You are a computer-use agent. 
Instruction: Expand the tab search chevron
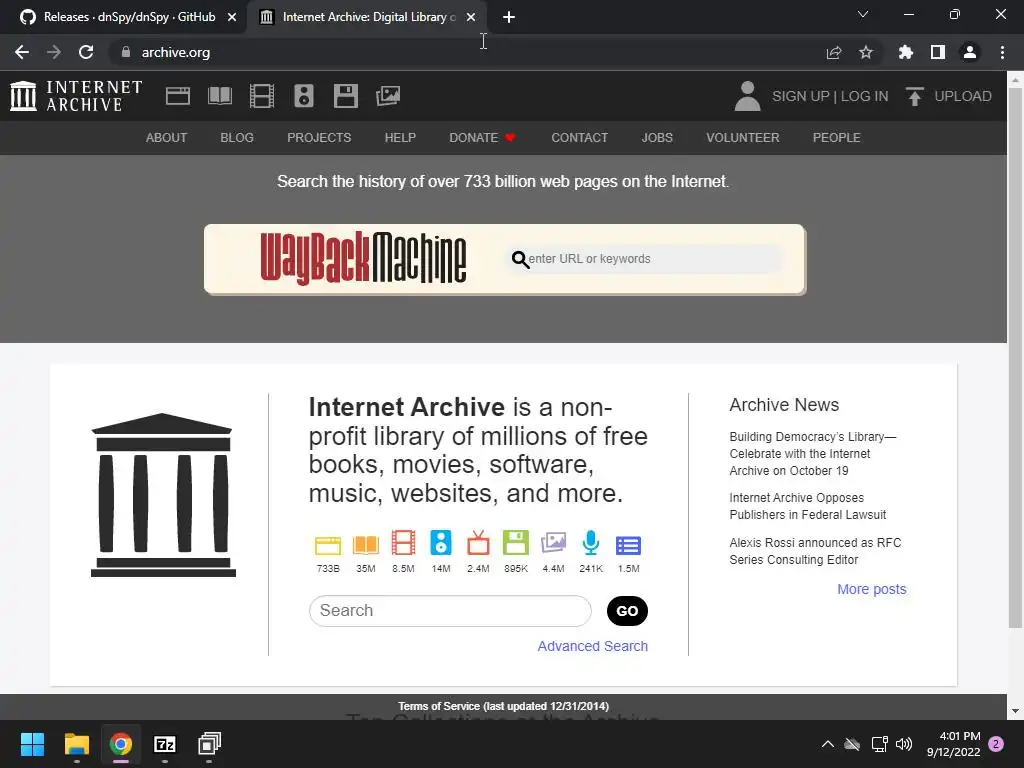[x=863, y=14]
